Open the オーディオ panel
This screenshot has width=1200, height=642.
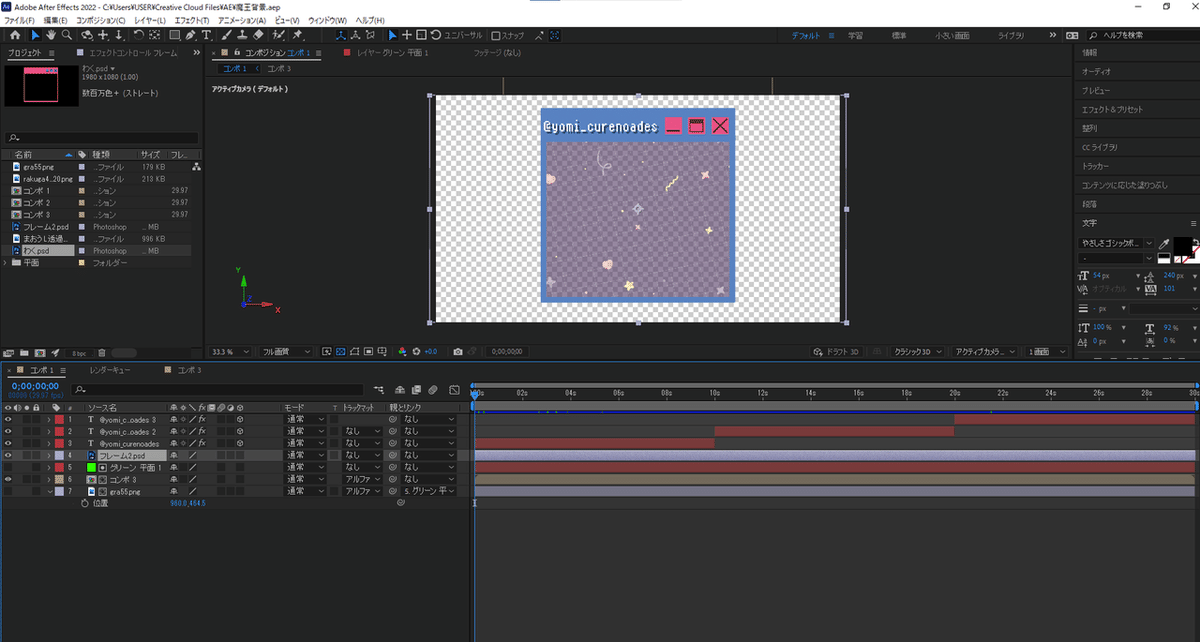[1096, 71]
